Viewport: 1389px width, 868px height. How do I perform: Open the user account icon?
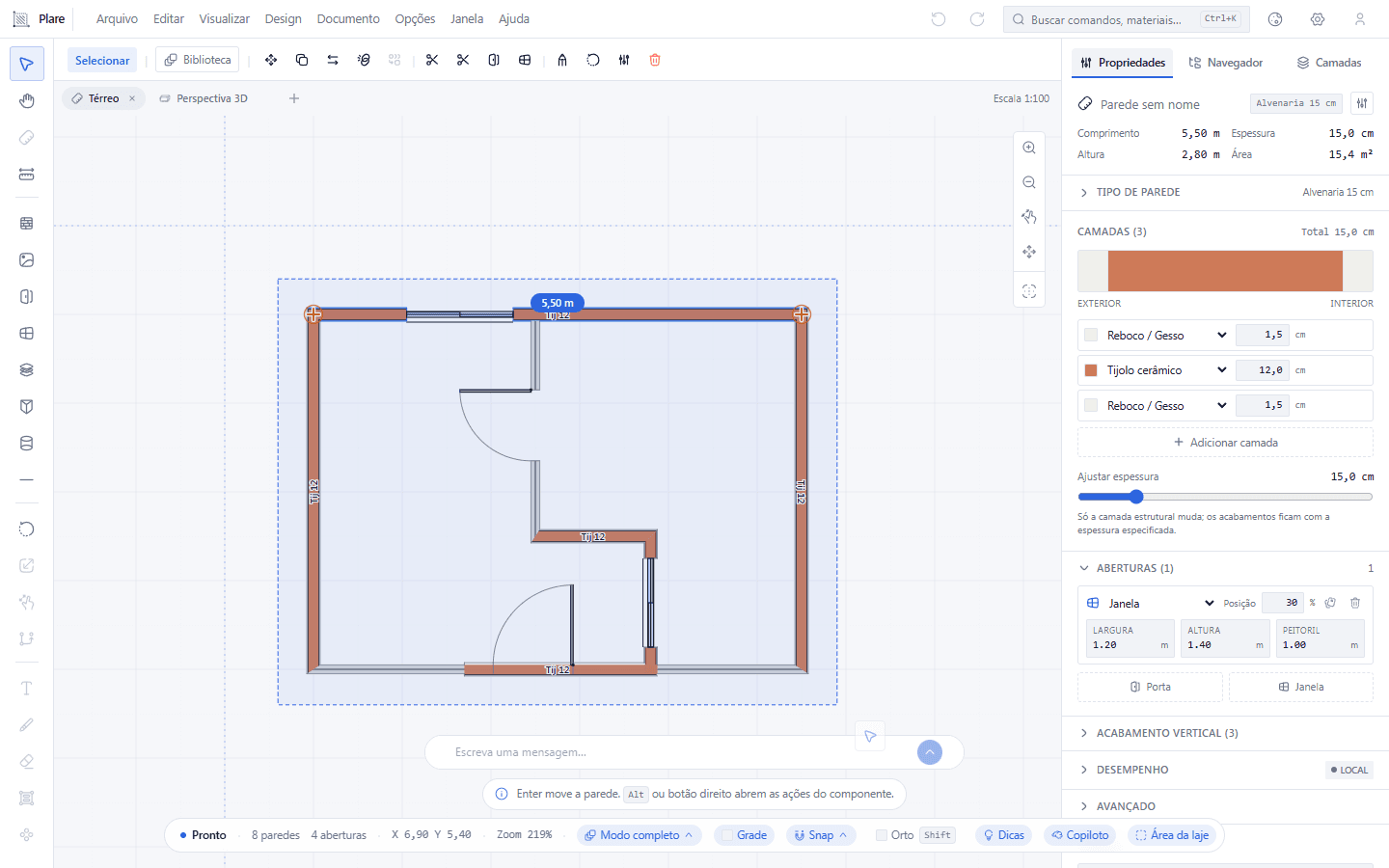coord(1360,19)
